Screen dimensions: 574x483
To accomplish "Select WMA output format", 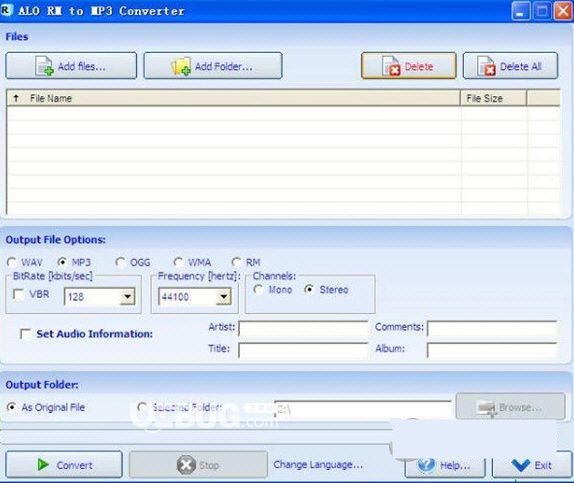I will (178, 262).
